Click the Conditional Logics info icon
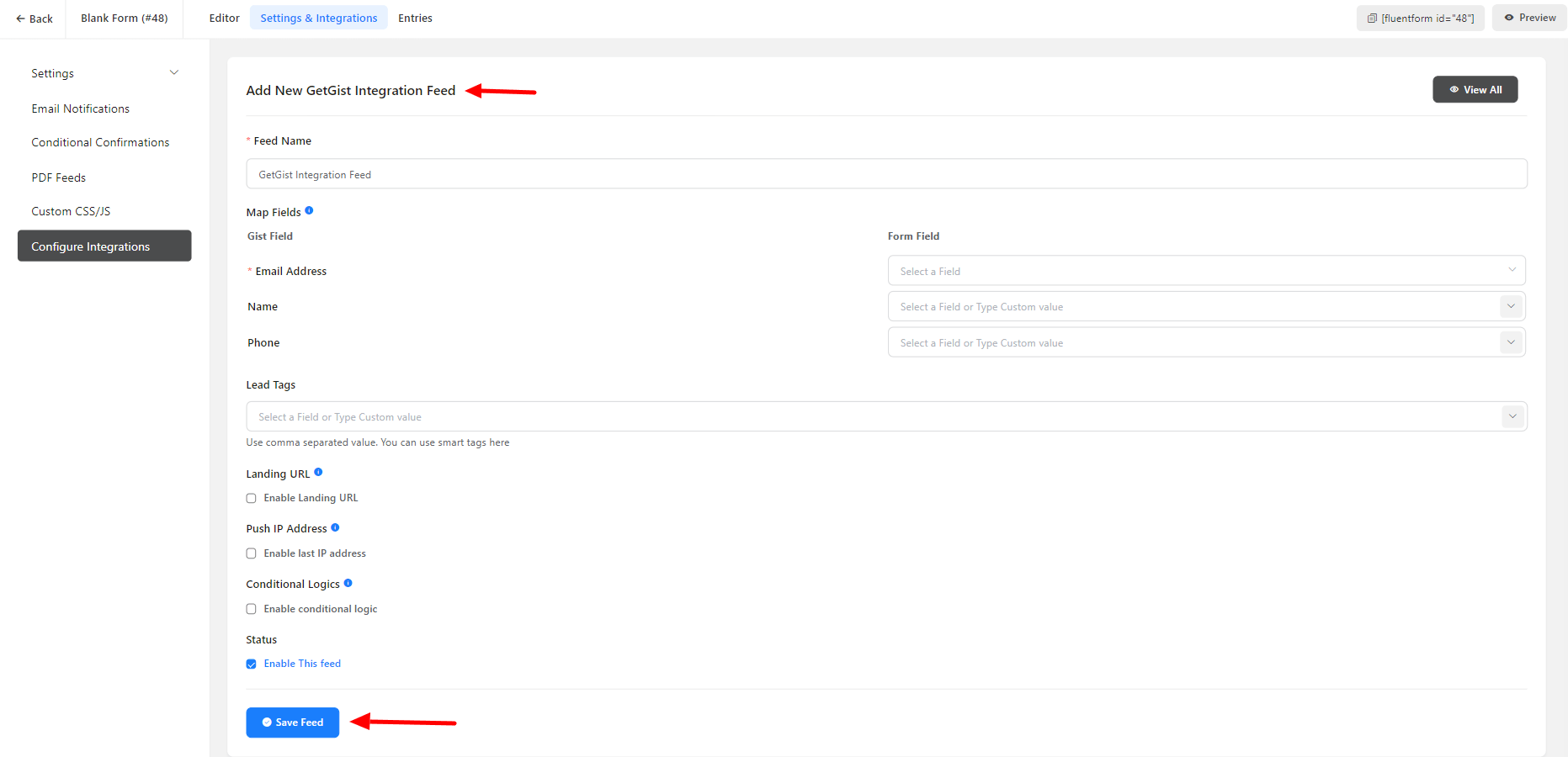The width and height of the screenshot is (1568, 757). (348, 583)
